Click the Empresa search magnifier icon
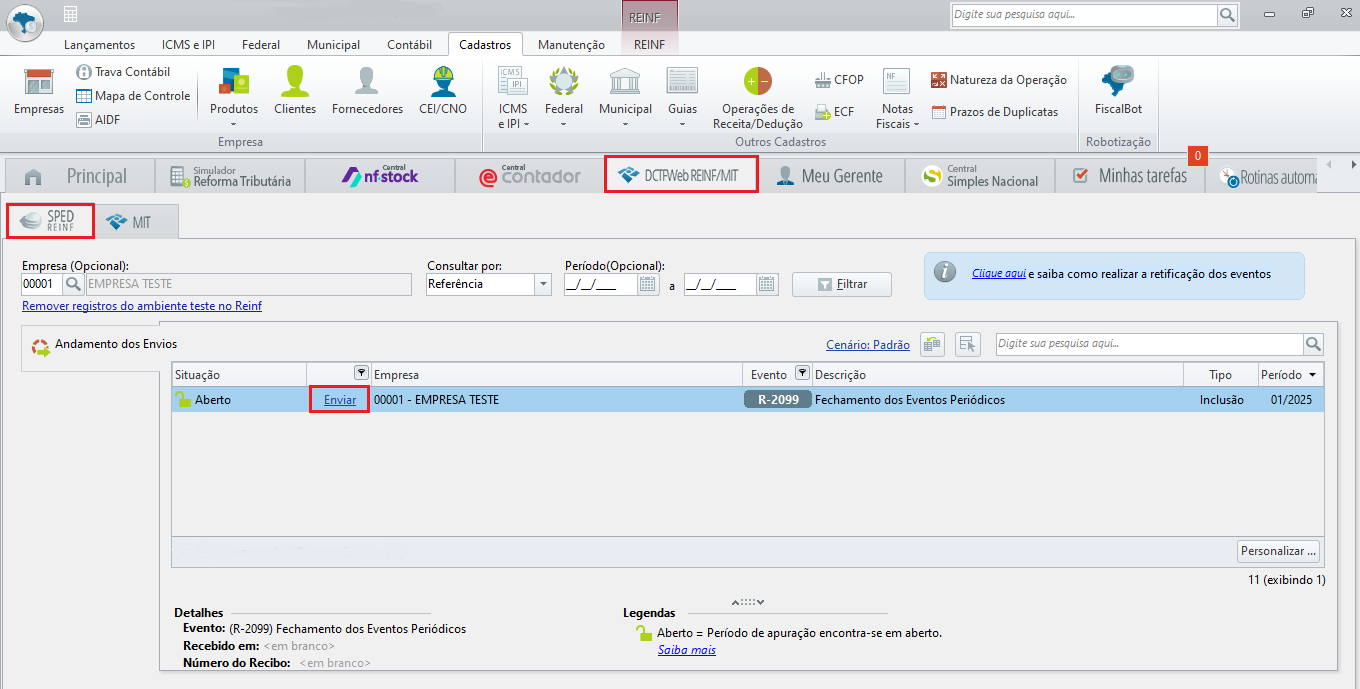1360x689 pixels. (74, 285)
